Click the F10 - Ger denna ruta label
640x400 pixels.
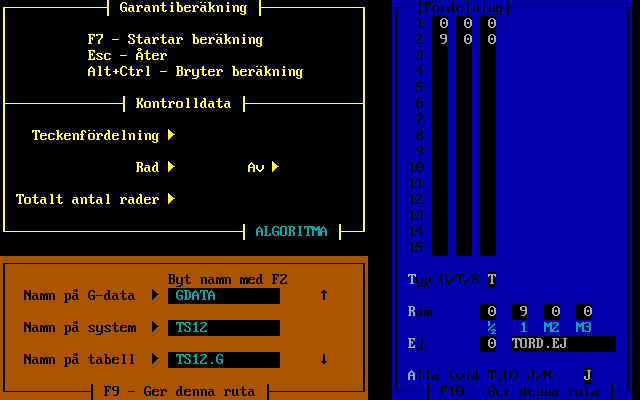coord(520,391)
